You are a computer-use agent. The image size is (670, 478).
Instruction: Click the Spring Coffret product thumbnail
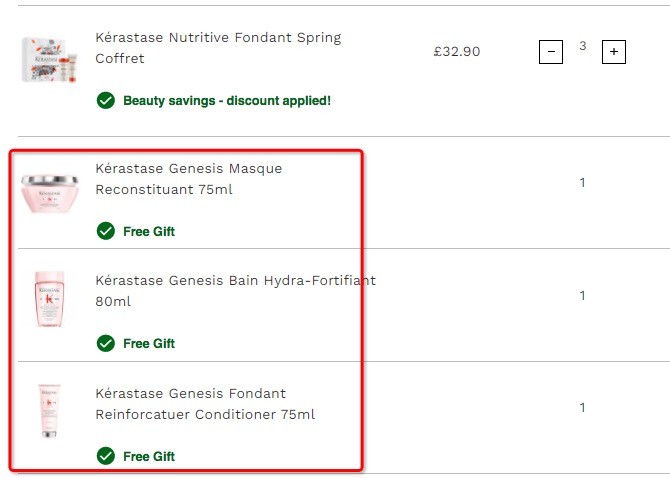click(x=50, y=59)
